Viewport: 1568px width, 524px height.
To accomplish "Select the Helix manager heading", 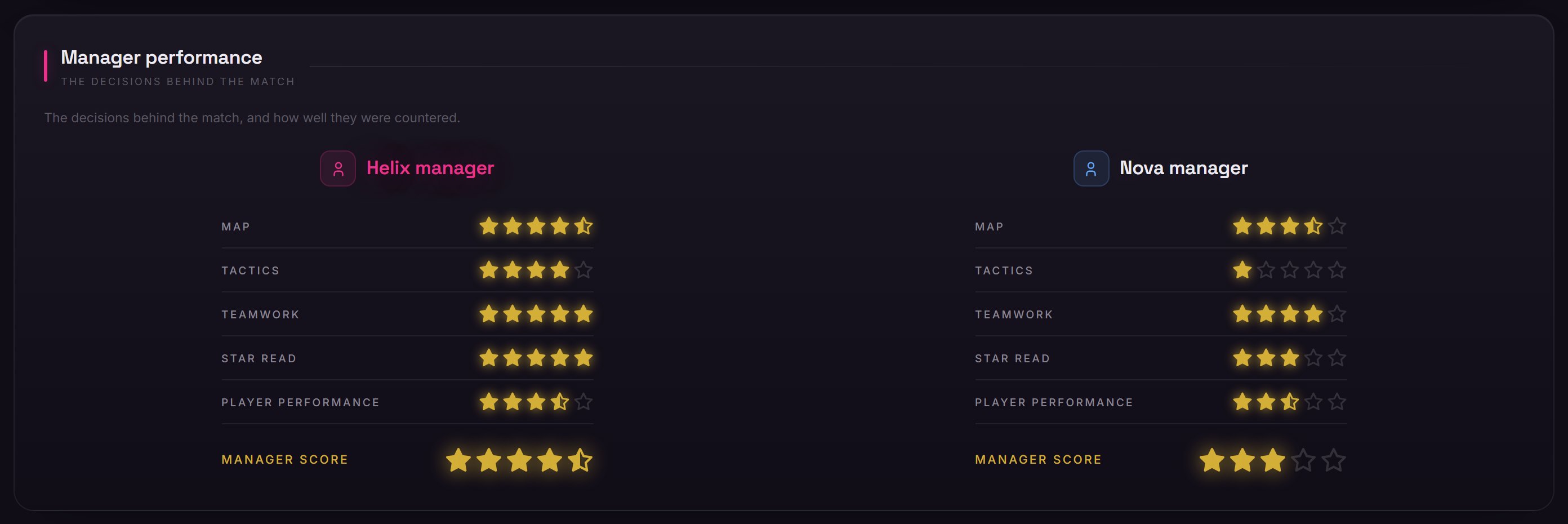I will (430, 168).
